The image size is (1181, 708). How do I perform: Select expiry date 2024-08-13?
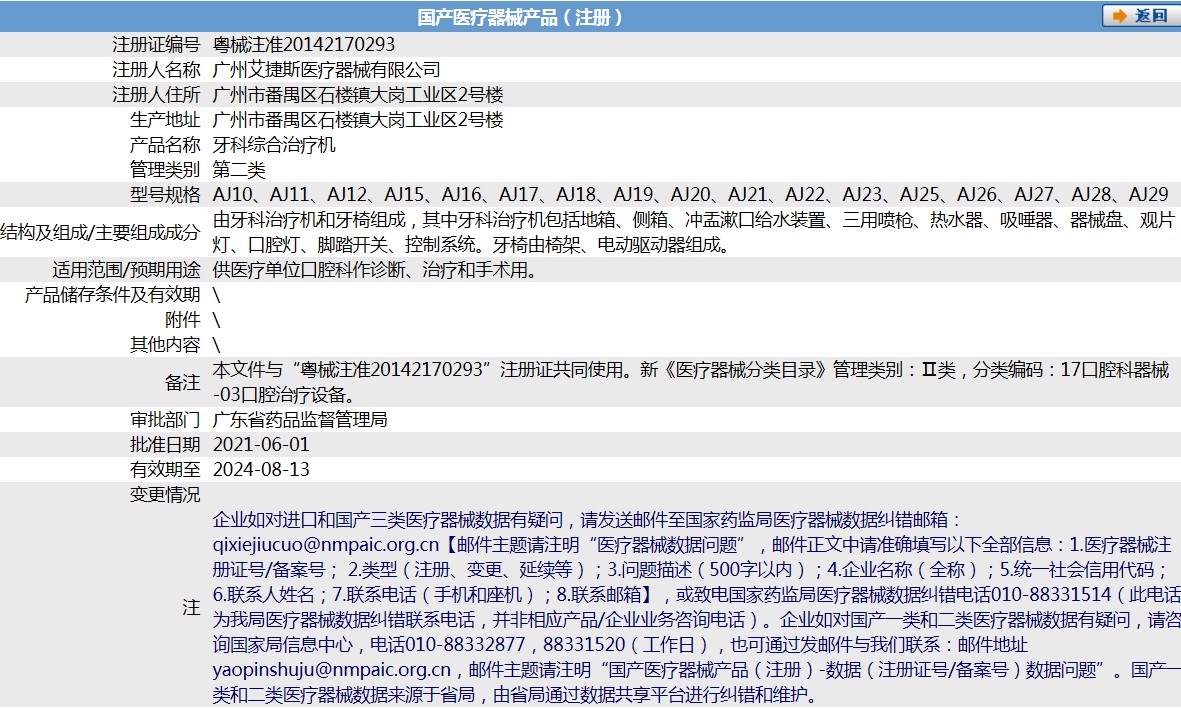(x=261, y=469)
